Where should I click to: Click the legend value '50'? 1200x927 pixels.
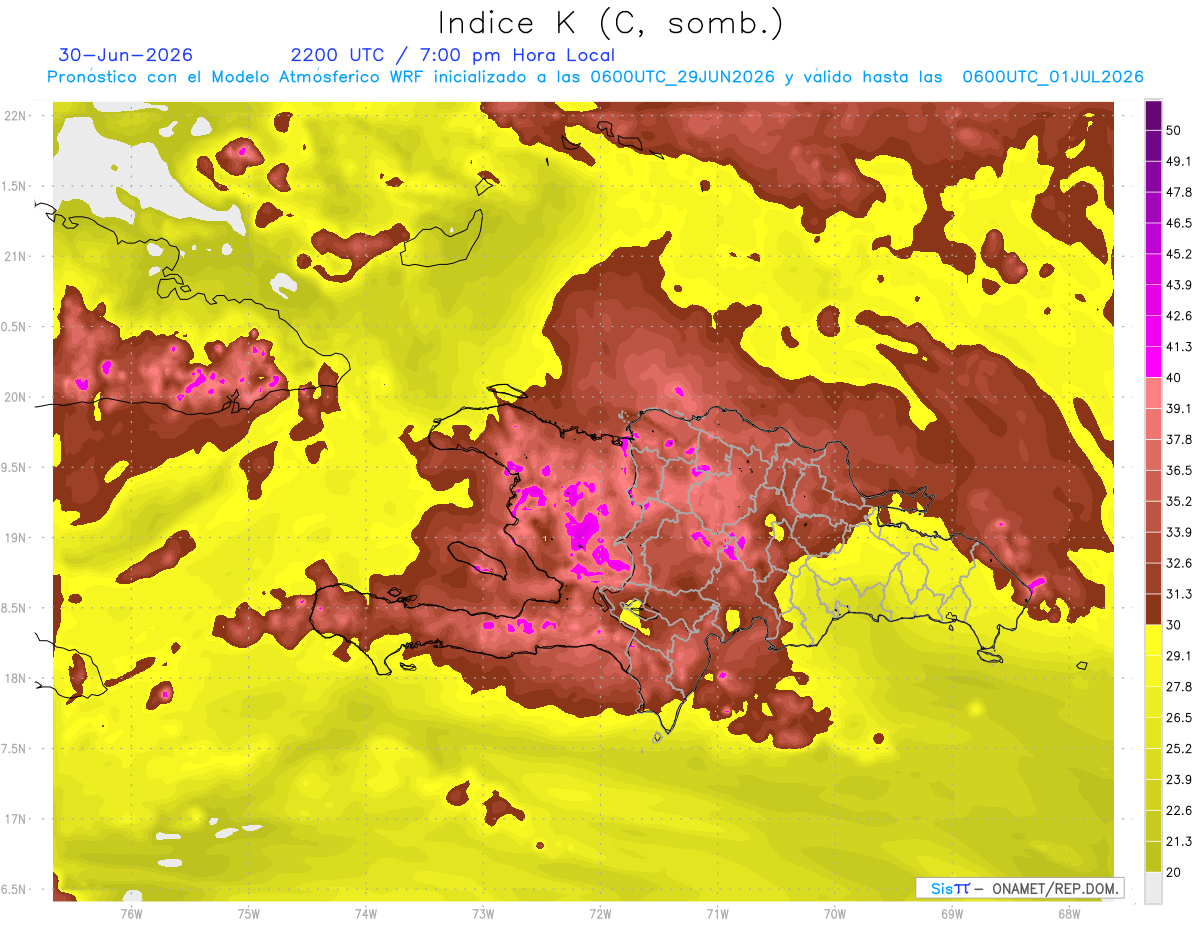[1174, 130]
